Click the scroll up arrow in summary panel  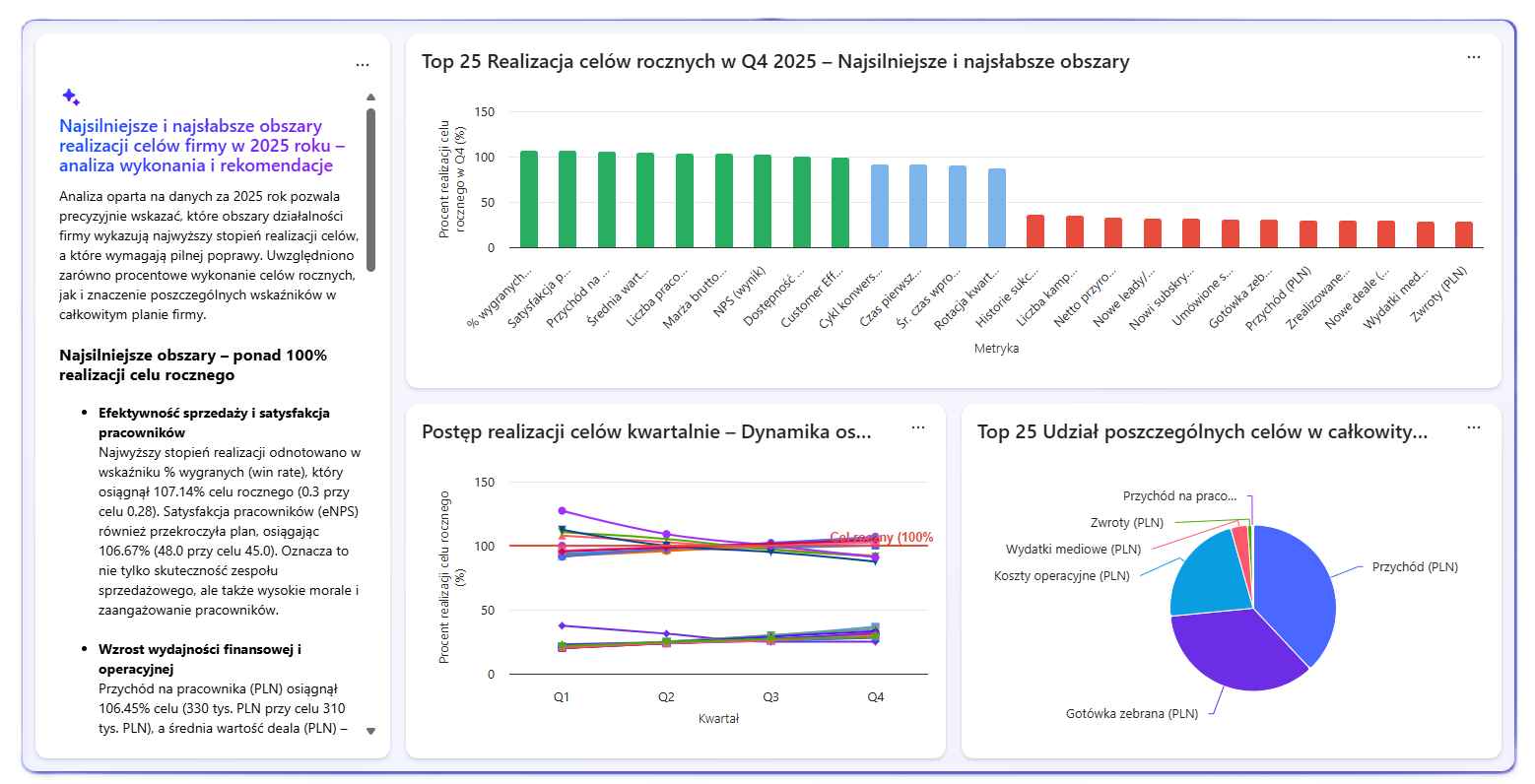pyautogui.click(x=370, y=97)
